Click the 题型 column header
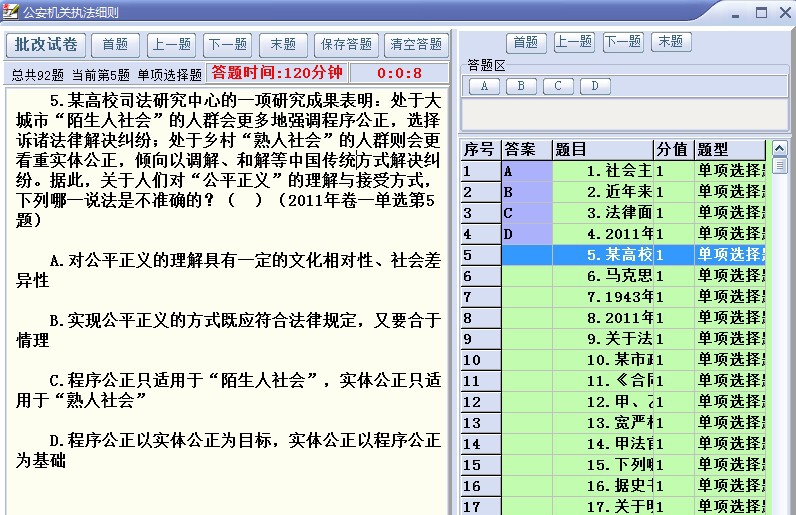The image size is (796, 515). [729, 150]
